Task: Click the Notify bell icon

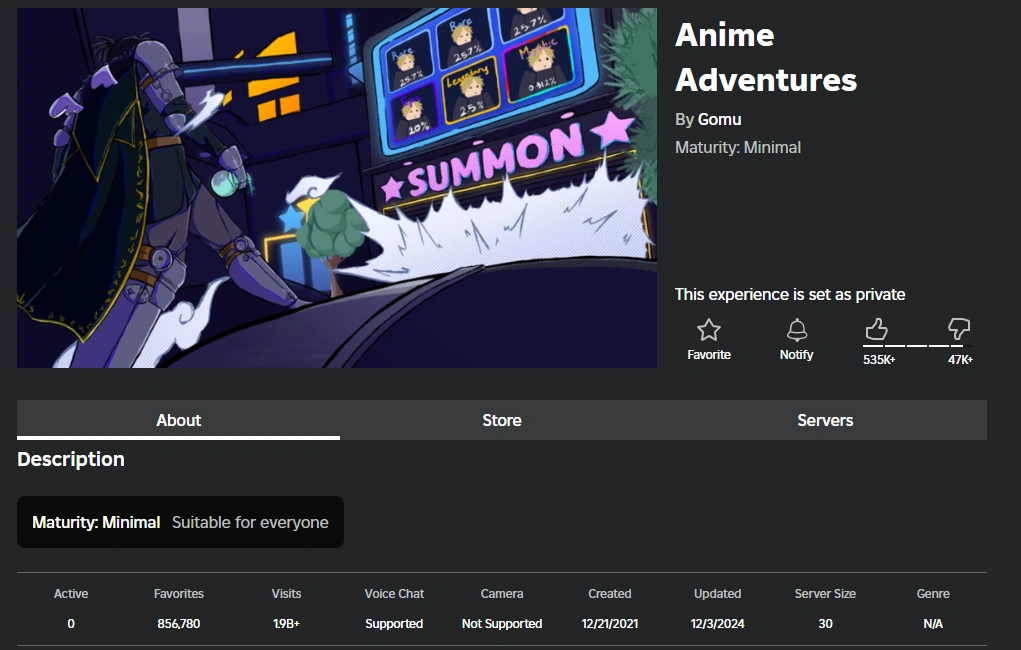Action: [x=796, y=330]
